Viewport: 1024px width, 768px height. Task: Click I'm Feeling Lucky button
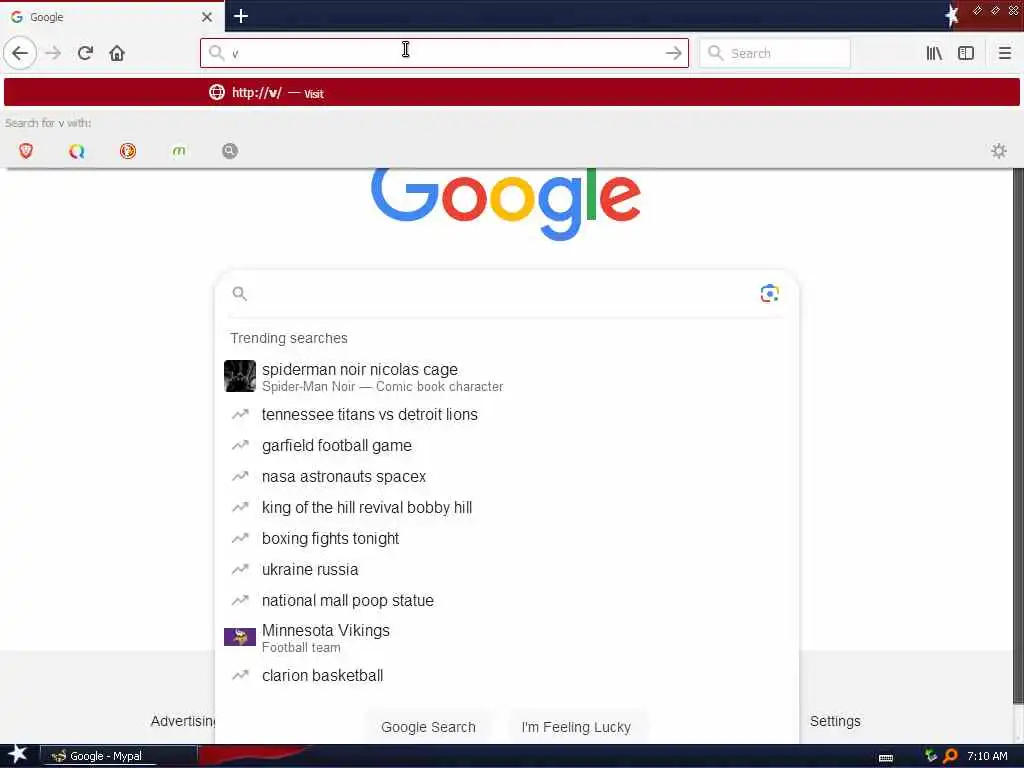(x=576, y=727)
